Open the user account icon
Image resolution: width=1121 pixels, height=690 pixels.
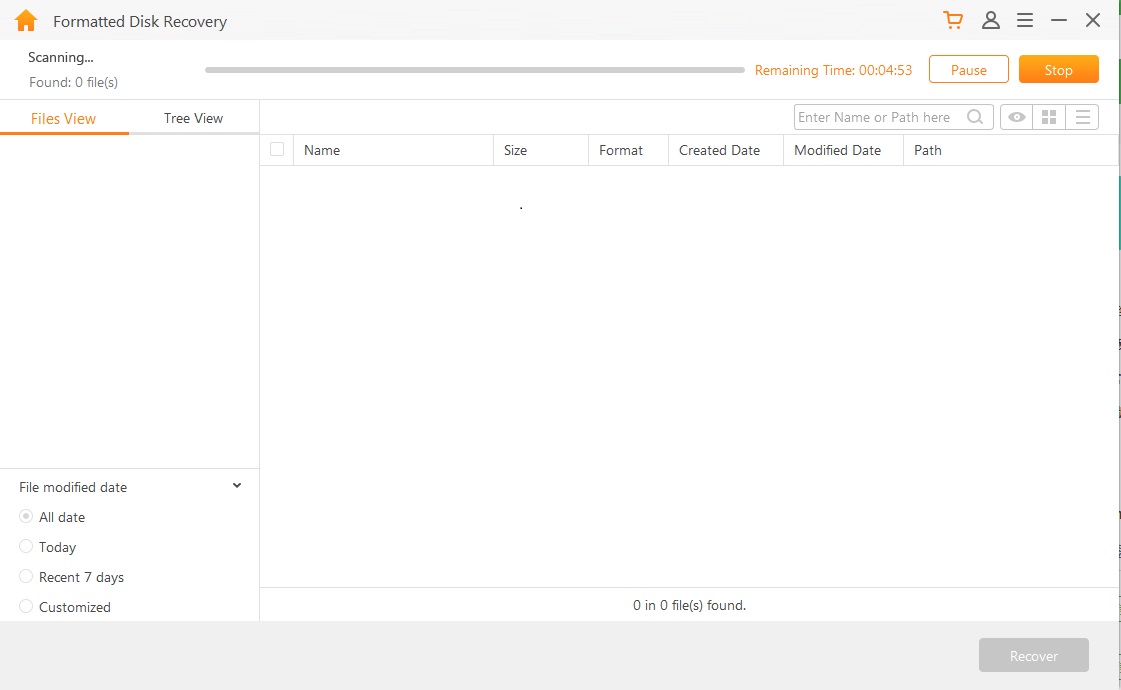tap(990, 21)
